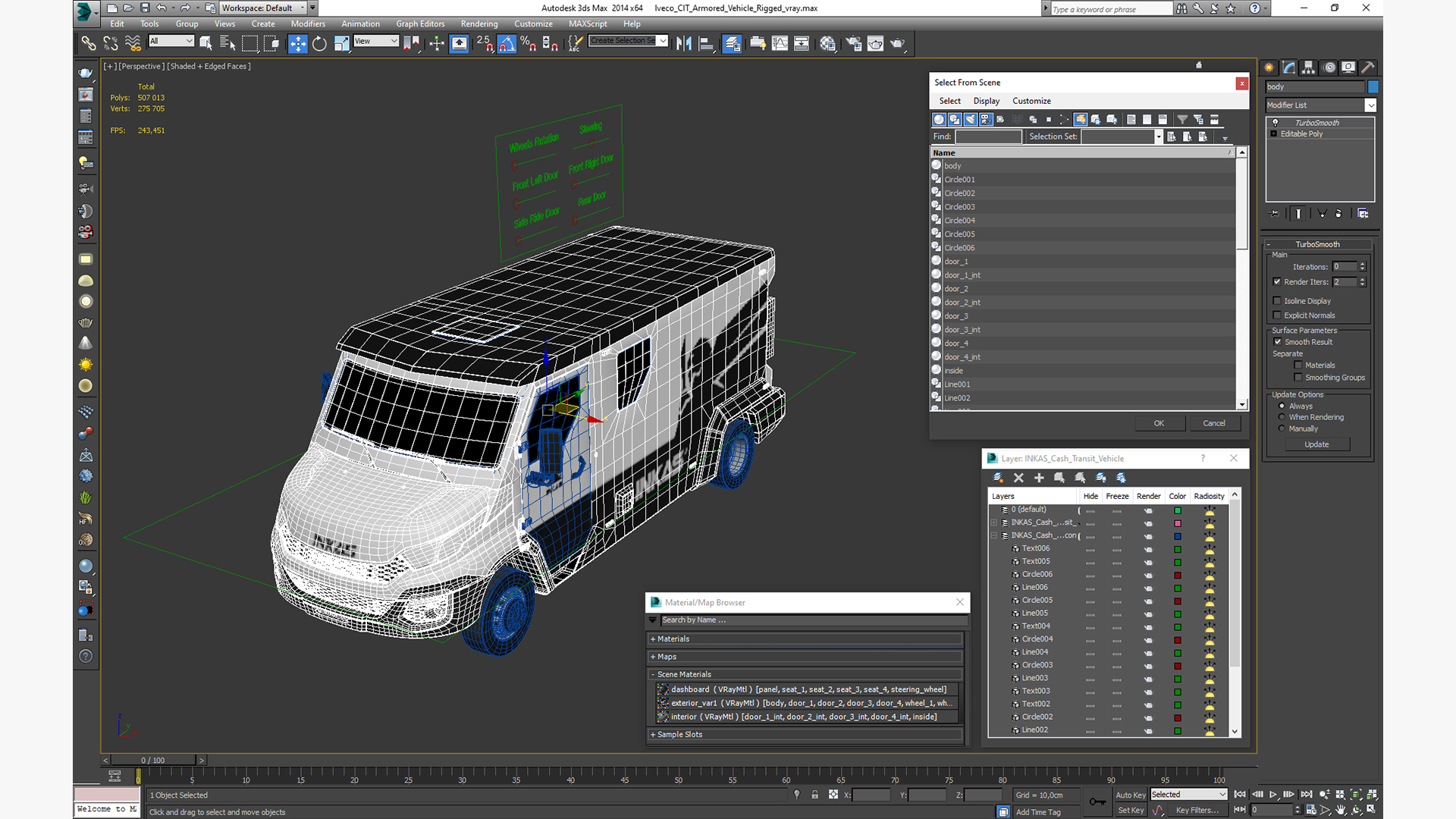This screenshot has height=819, width=1456.
Task: Click Select Highlighted Objects and Layers icon
Action: click(x=1059, y=478)
